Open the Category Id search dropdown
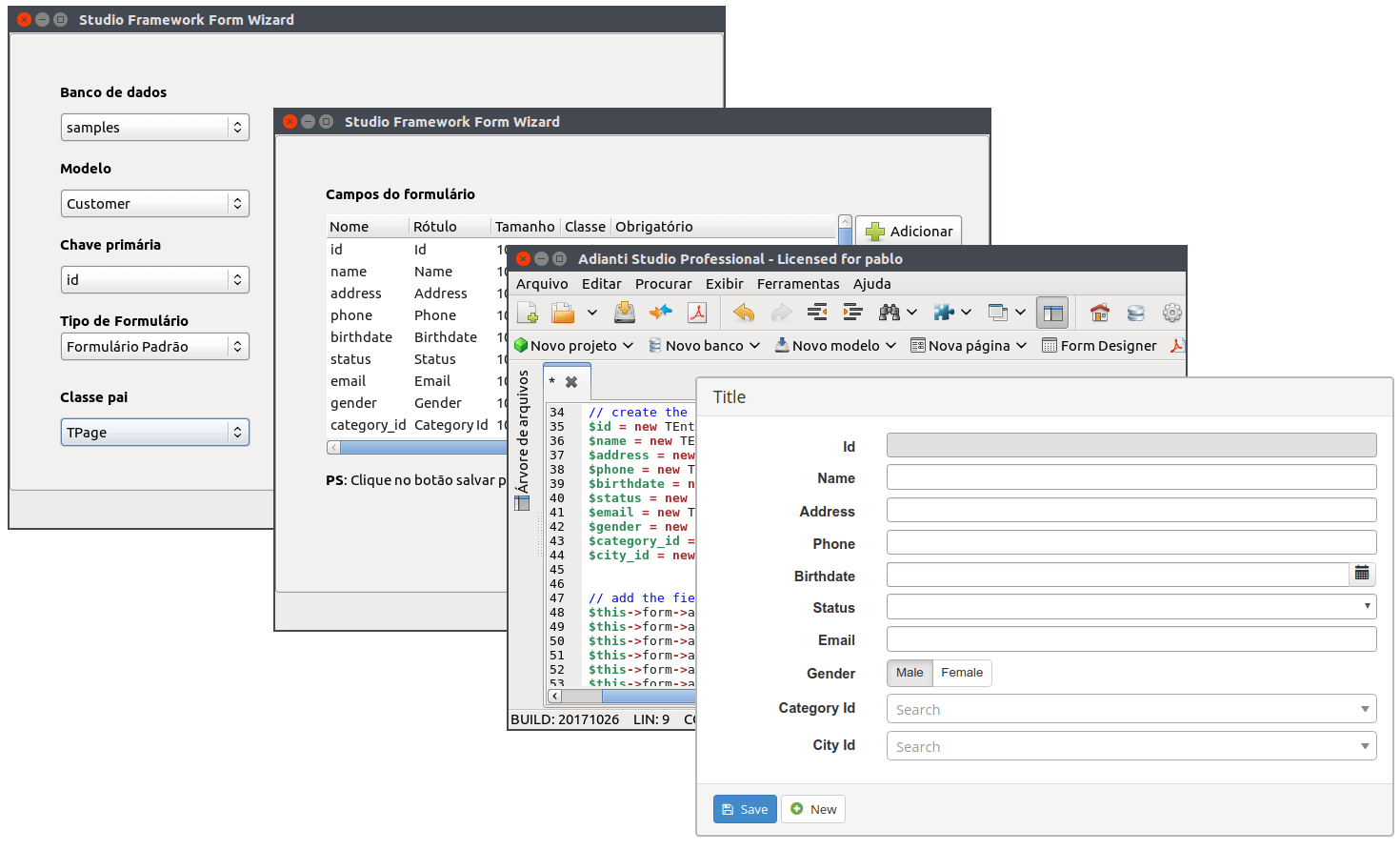Image resolution: width=1400 pixels, height=850 pixels. tap(1131, 709)
